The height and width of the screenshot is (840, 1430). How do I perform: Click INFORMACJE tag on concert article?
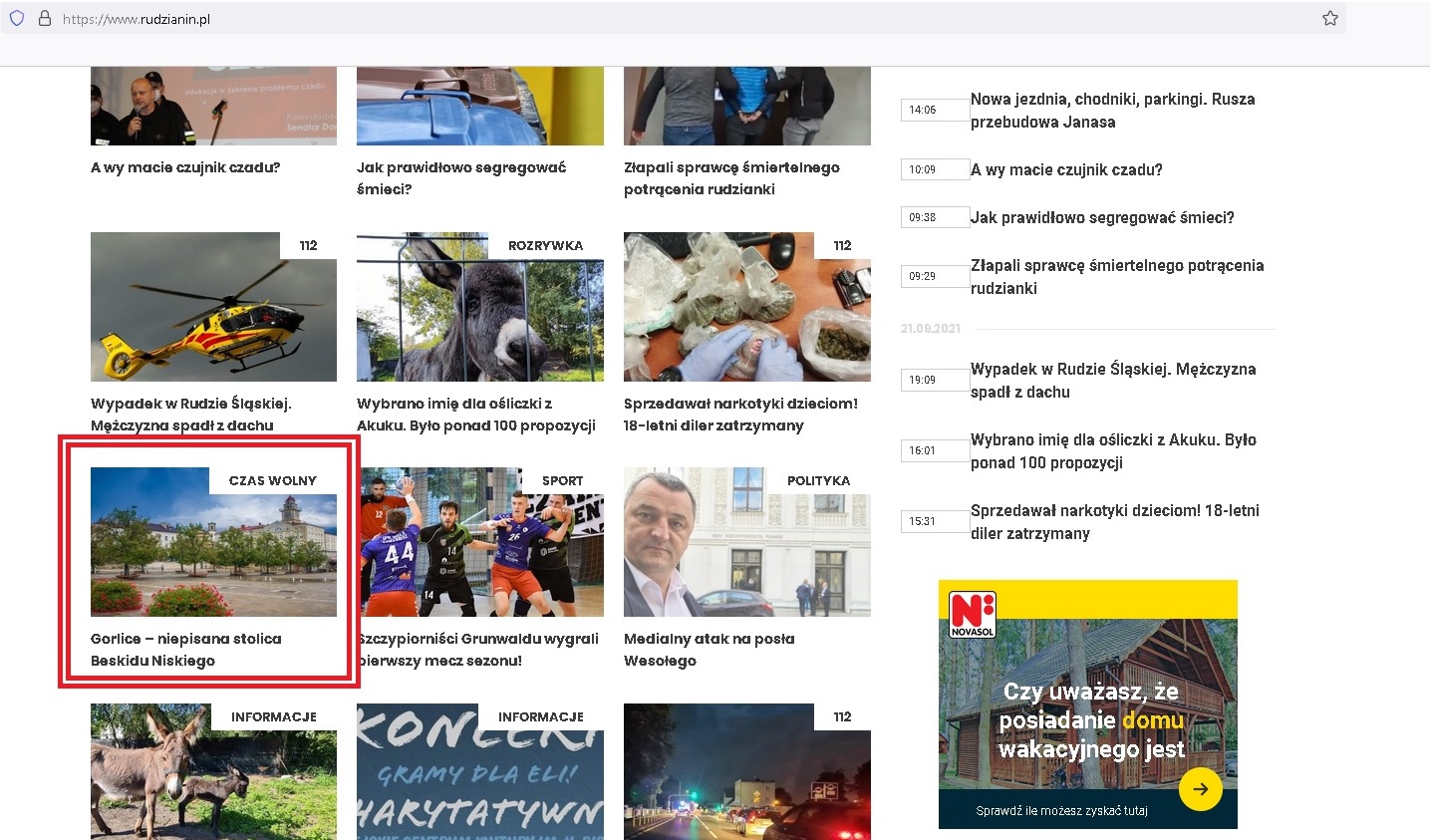541,716
